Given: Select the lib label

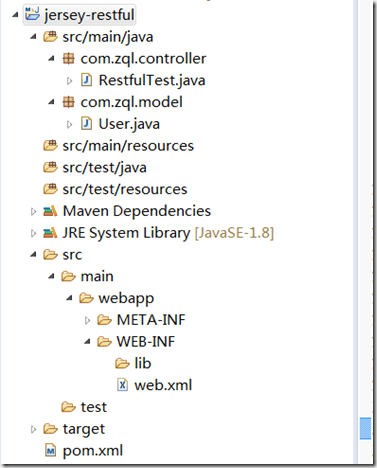Looking at the screenshot, I should [143, 363].
